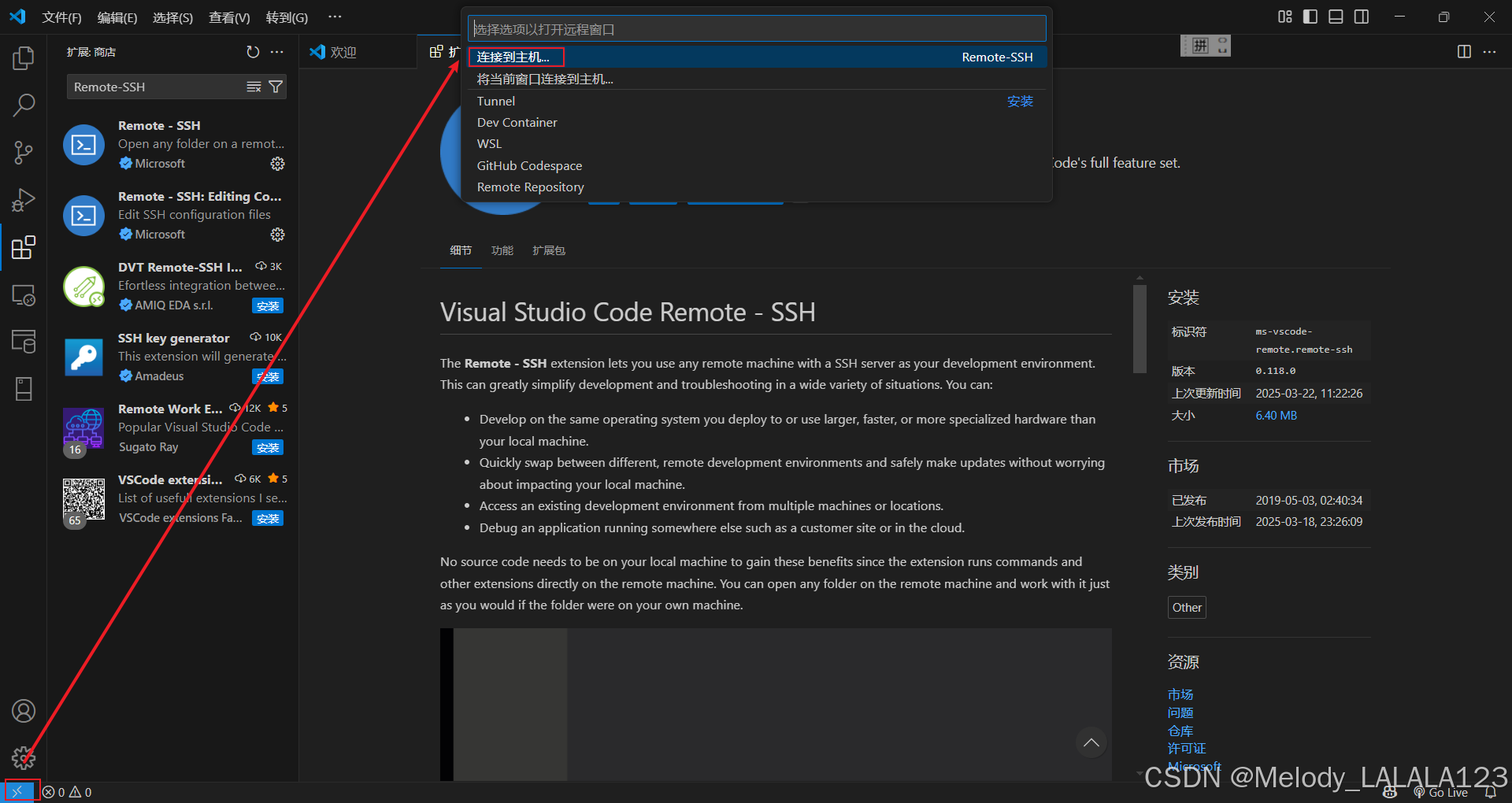This screenshot has width=1512, height=803.
Task: Switch to the 细节 details tab
Action: 461,250
